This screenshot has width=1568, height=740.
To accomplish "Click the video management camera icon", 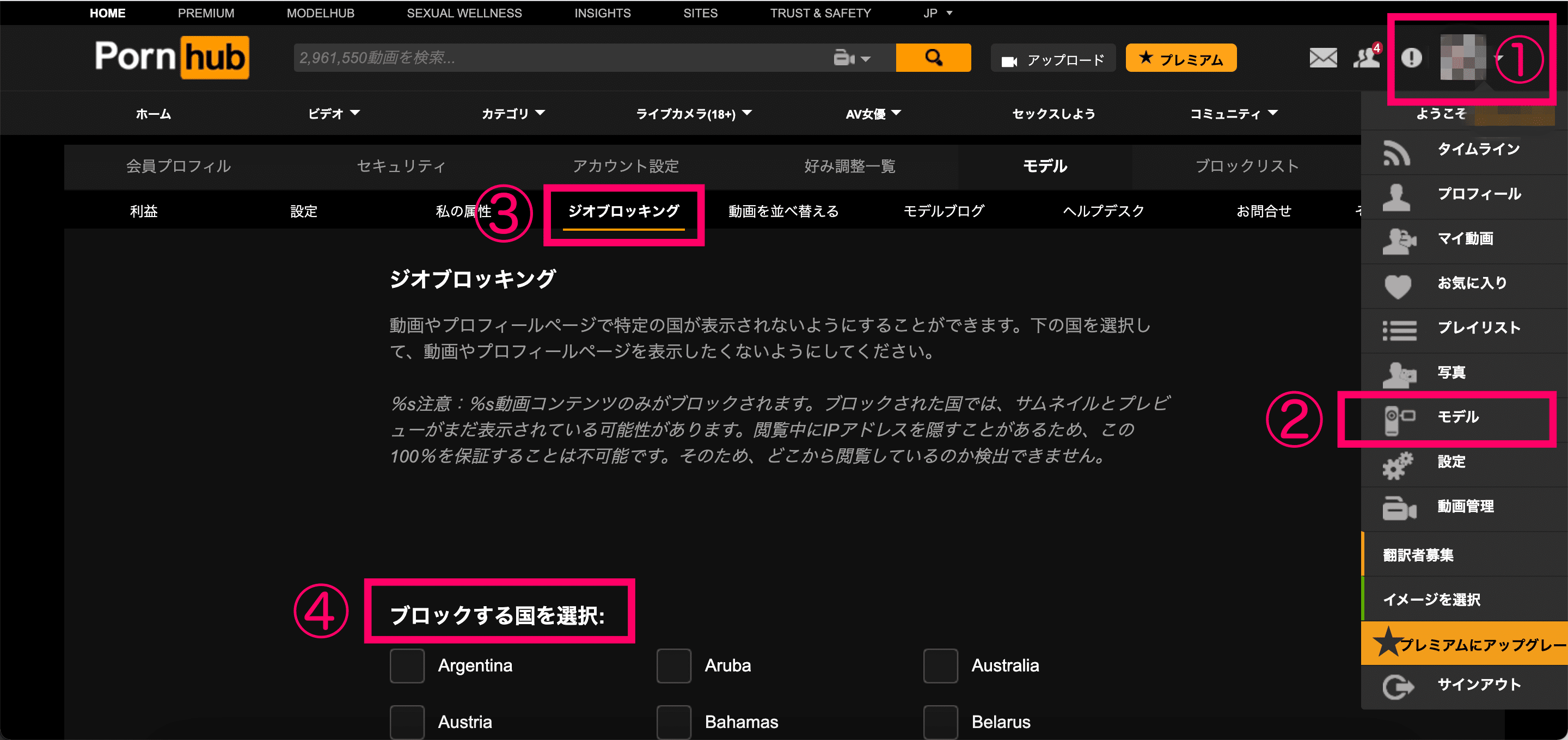I will coord(1399,508).
